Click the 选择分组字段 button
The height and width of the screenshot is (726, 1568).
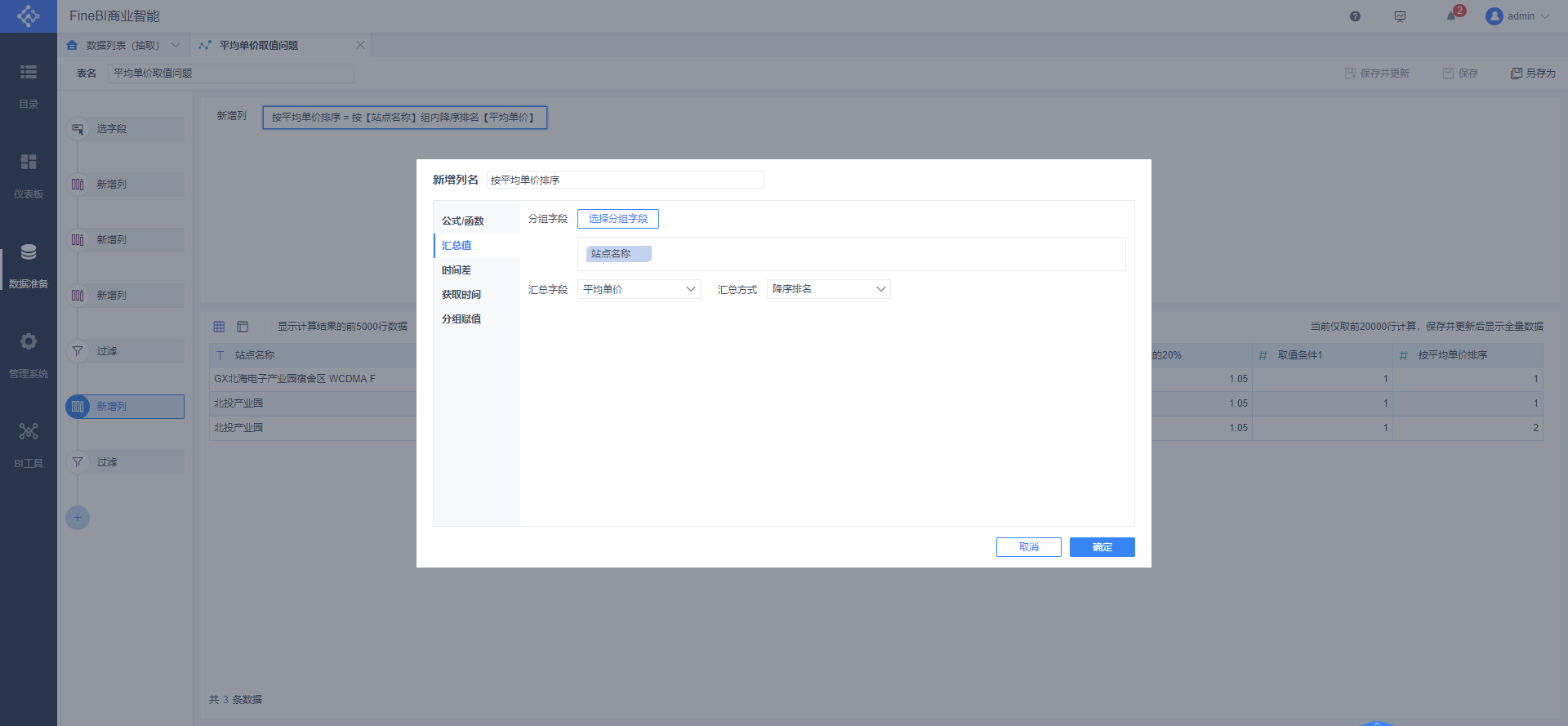coord(618,219)
